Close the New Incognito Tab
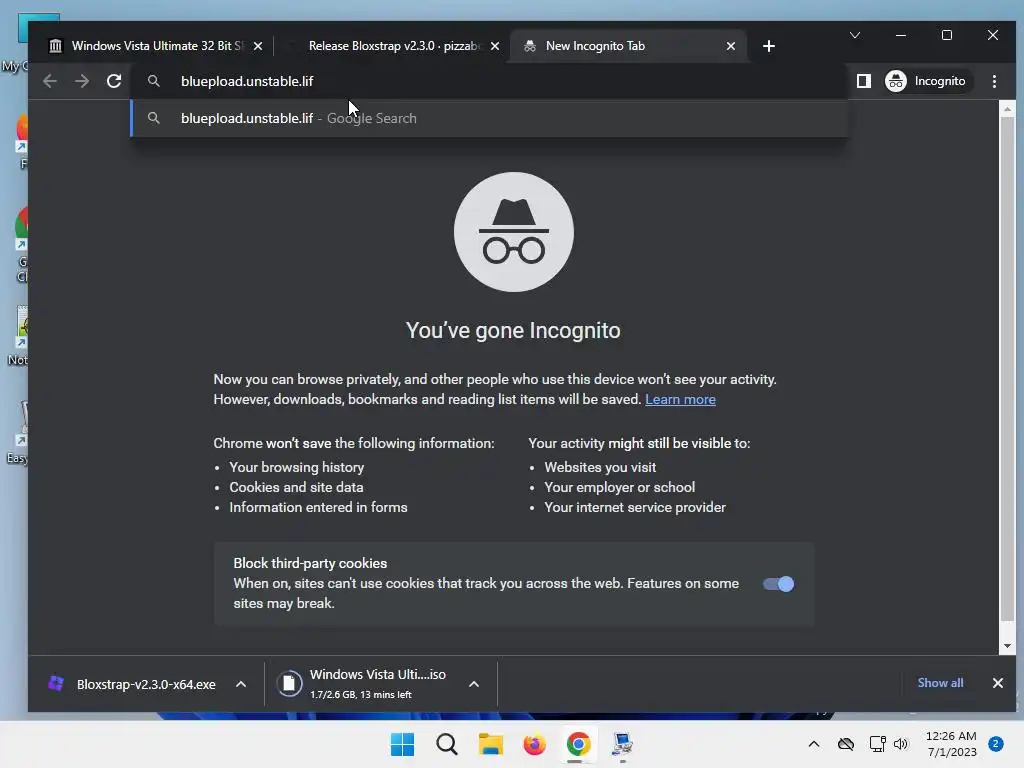 pos(731,46)
